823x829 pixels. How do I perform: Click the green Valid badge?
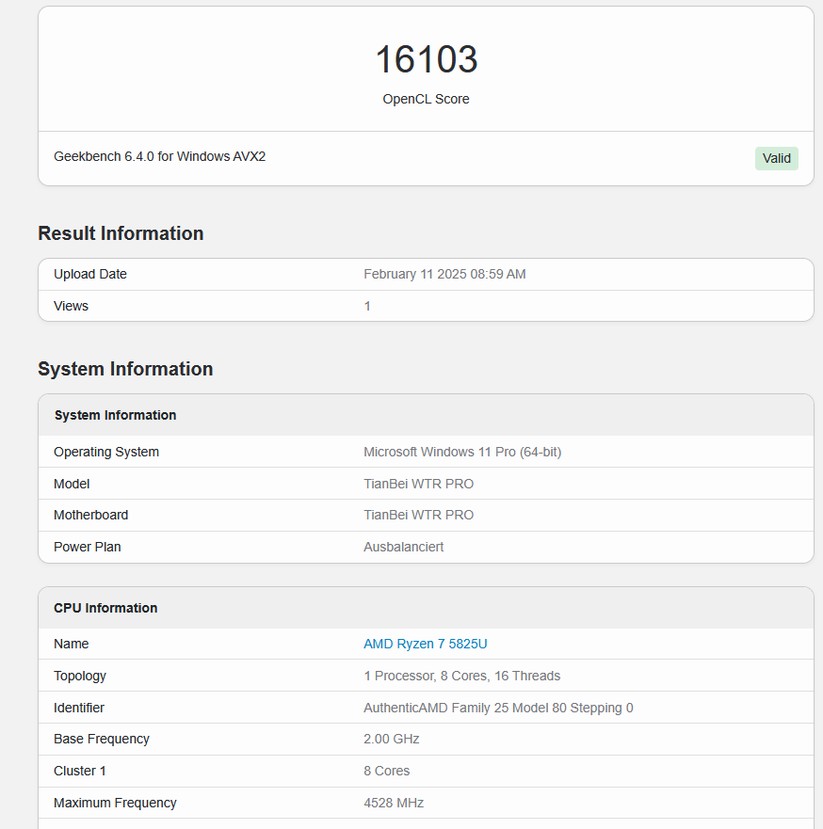pyautogui.click(x=776, y=158)
